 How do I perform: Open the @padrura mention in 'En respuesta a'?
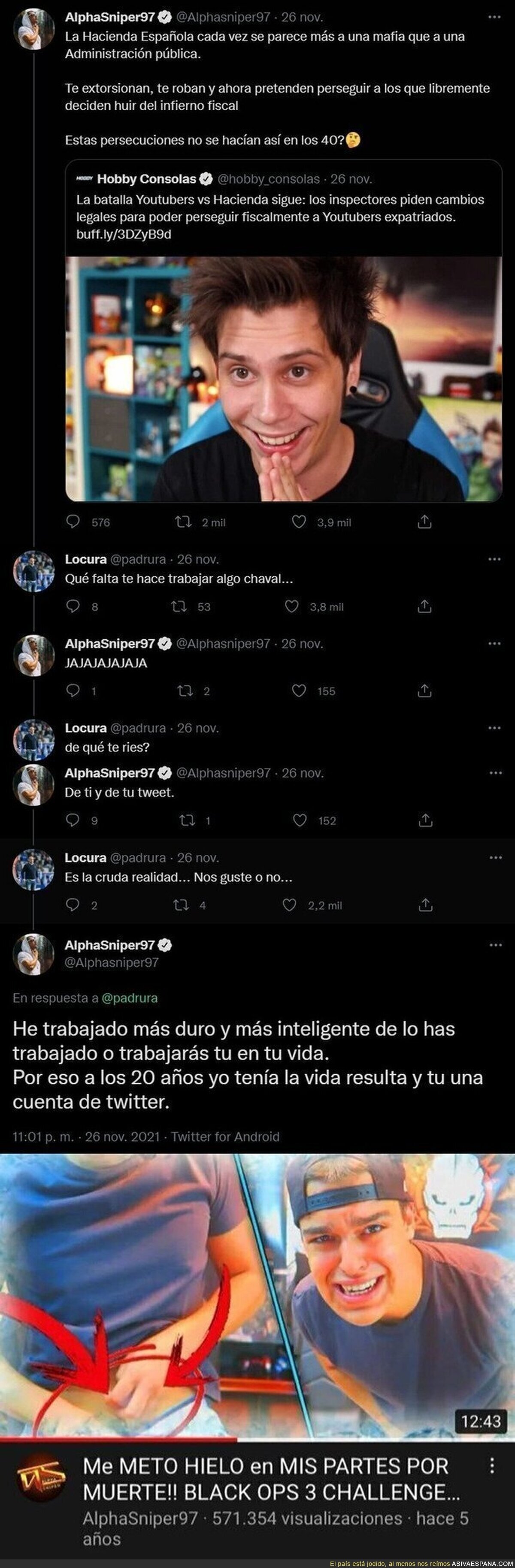[x=130, y=998]
